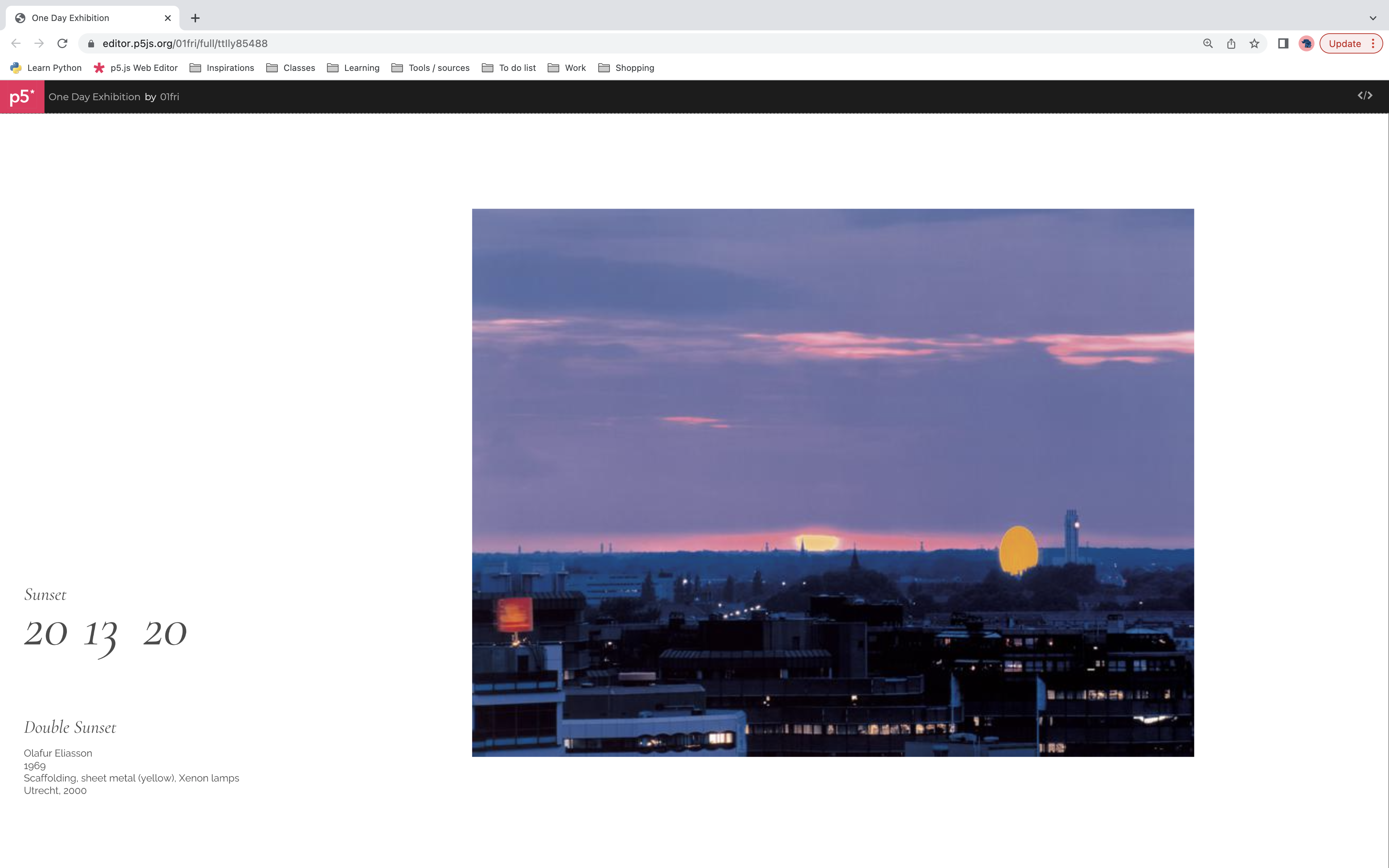Image resolution: width=1389 pixels, height=868 pixels.
Task: Open Chrome three-dot menu beside Update
Action: tap(1373, 44)
